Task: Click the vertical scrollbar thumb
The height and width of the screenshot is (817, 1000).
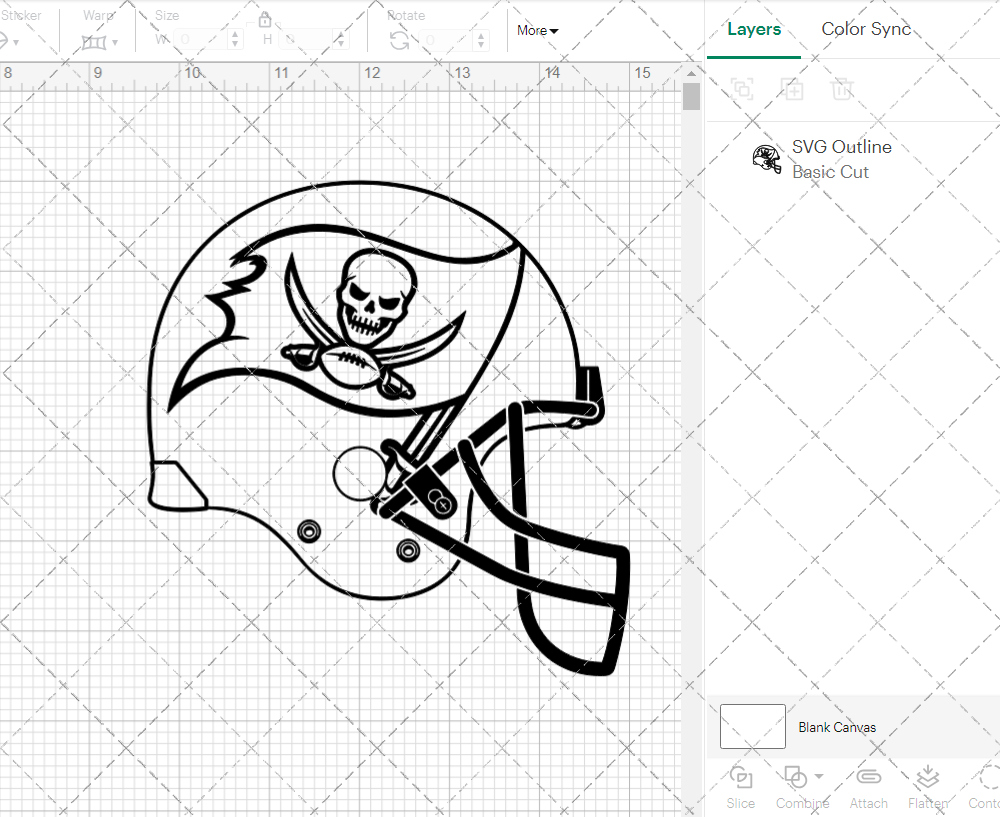Action: click(691, 97)
